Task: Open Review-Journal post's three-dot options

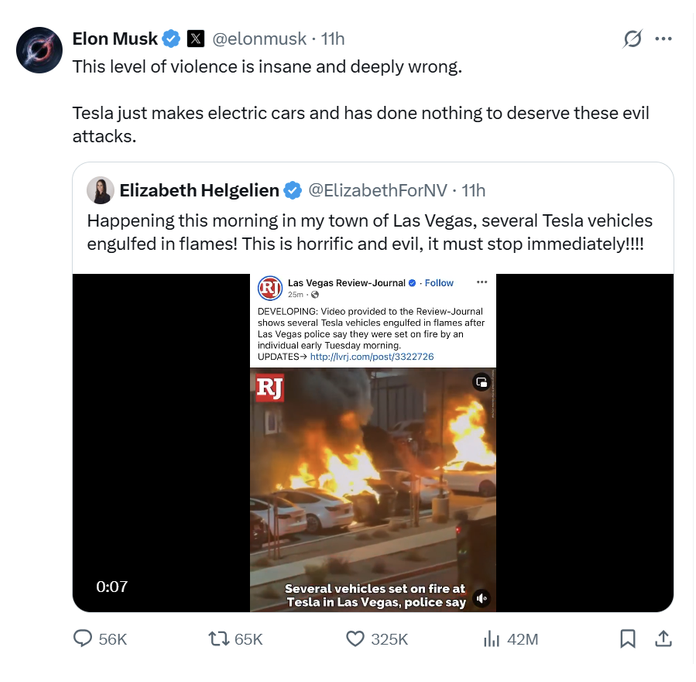Action: pos(482,283)
